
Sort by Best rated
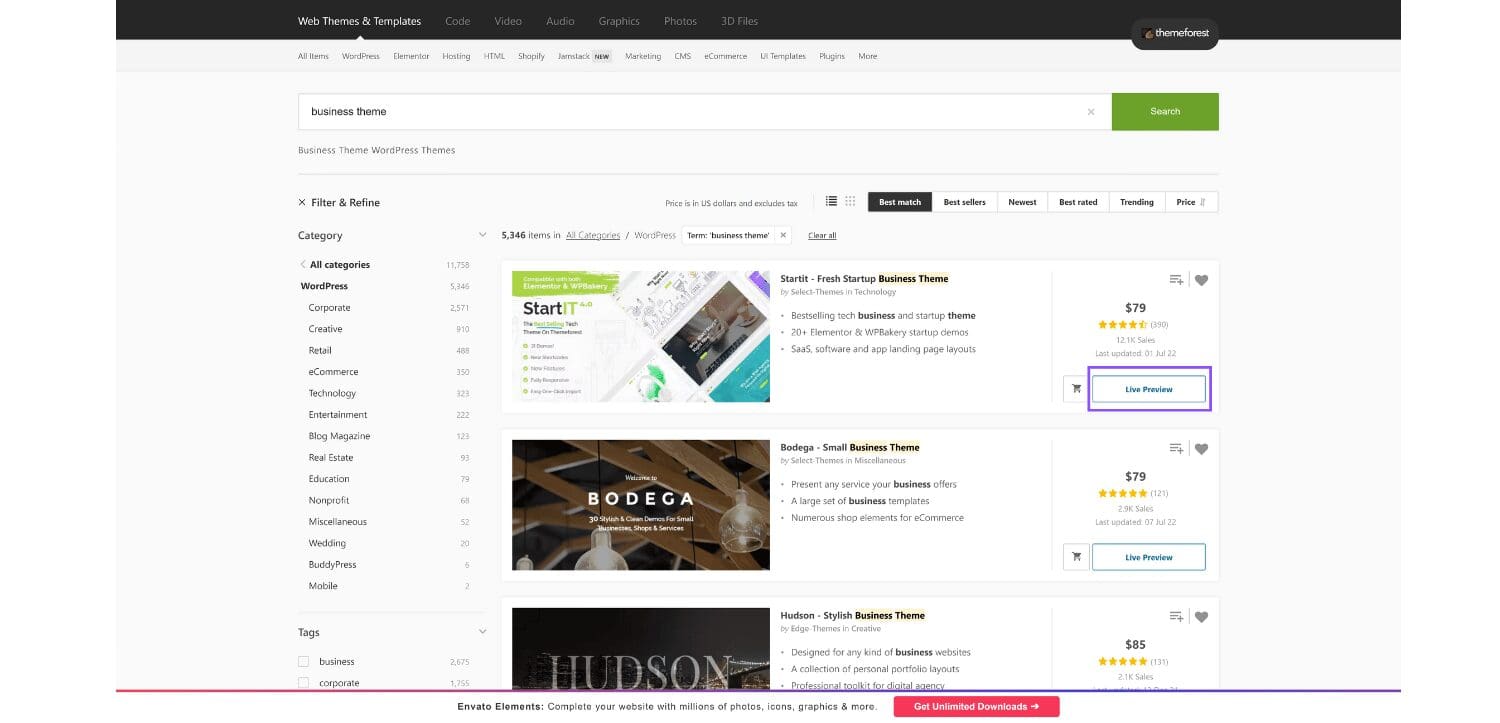click(x=1078, y=202)
